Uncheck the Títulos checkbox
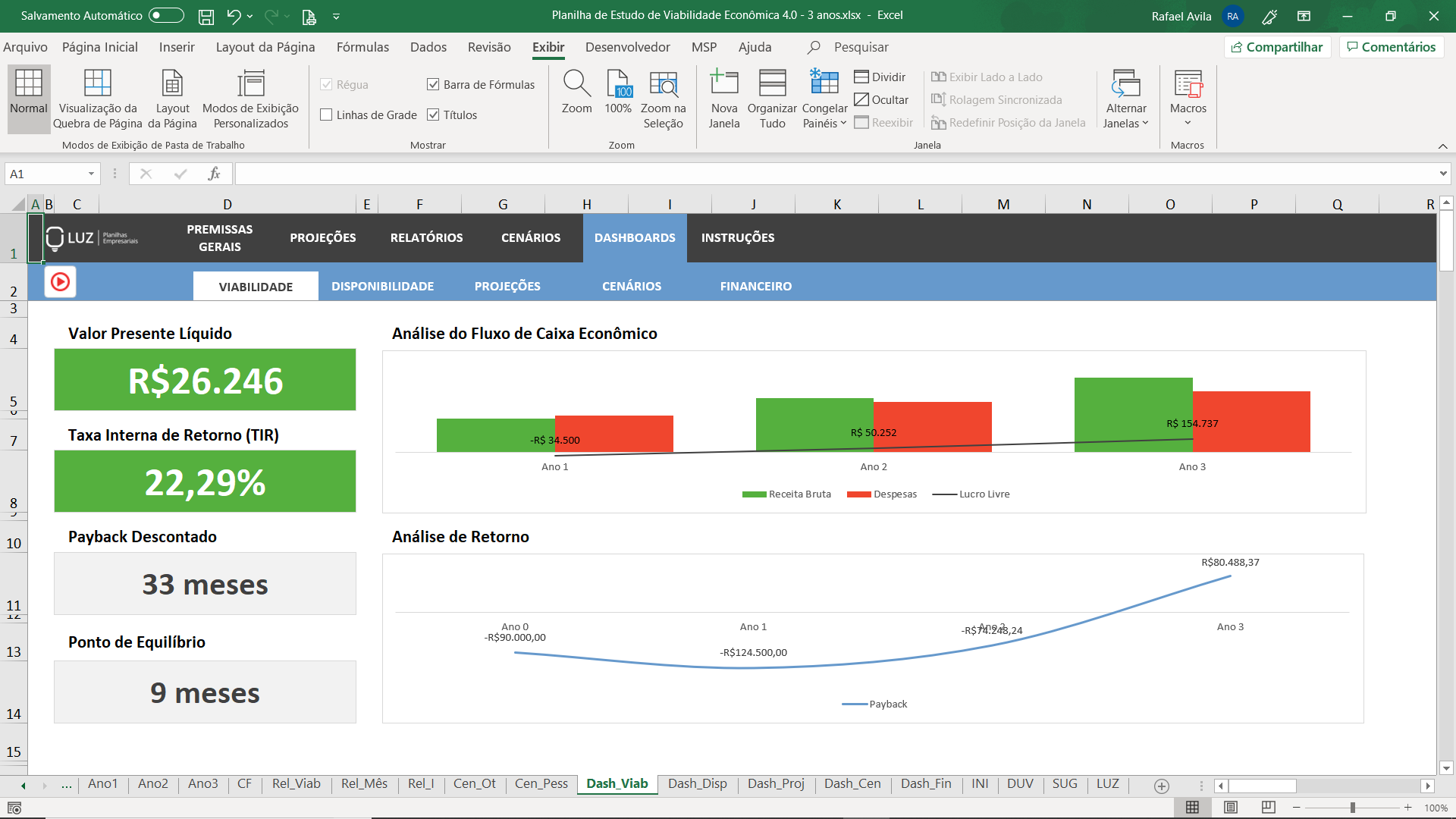 click(x=434, y=115)
